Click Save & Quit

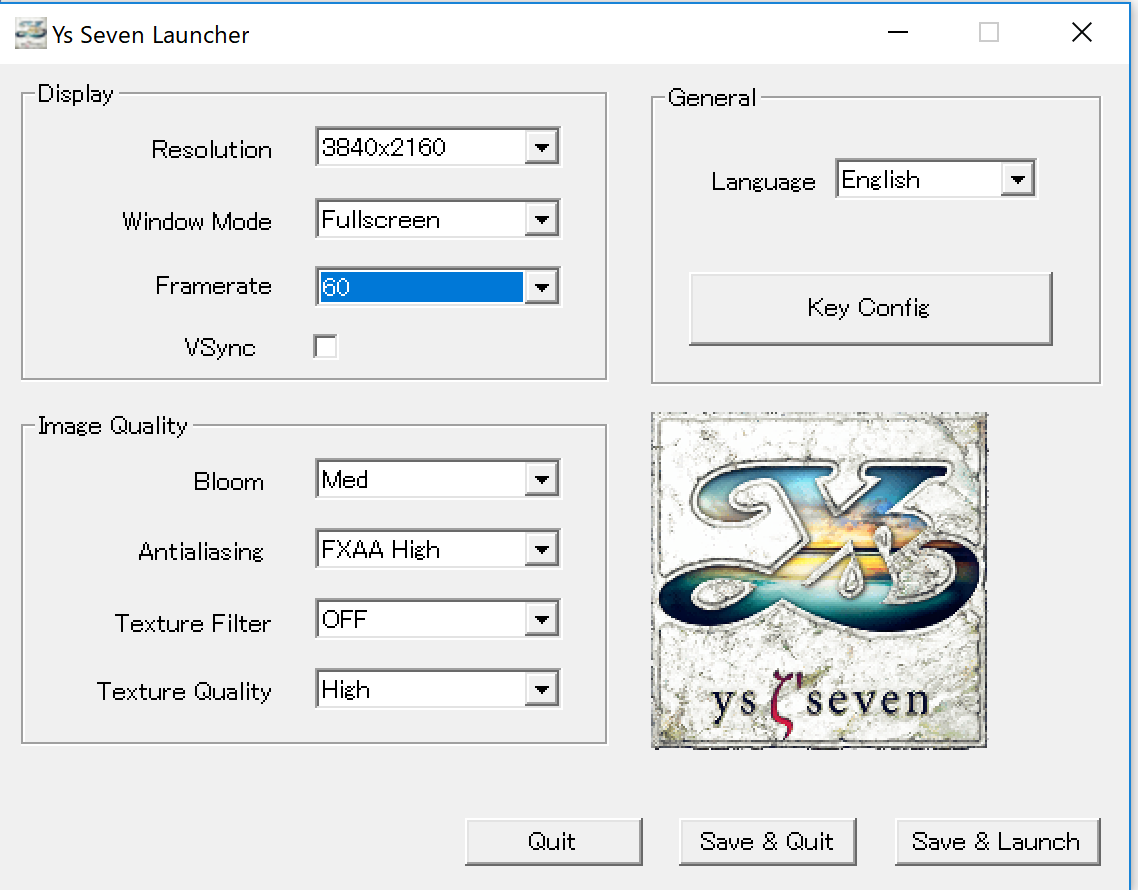768,841
